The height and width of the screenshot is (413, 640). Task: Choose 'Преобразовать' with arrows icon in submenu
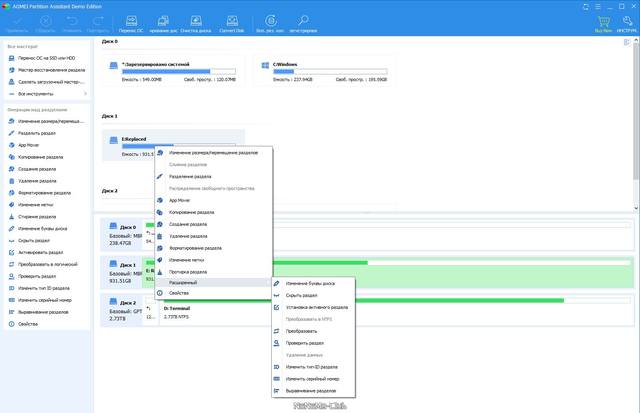point(313,331)
